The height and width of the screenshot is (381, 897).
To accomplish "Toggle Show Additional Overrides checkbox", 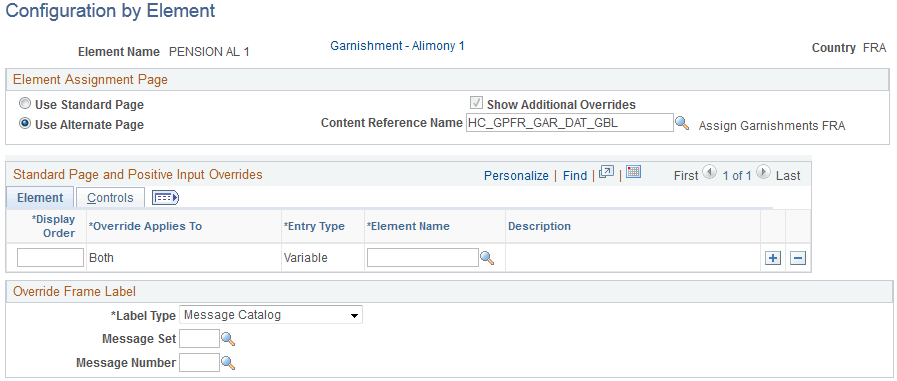I will (475, 104).
